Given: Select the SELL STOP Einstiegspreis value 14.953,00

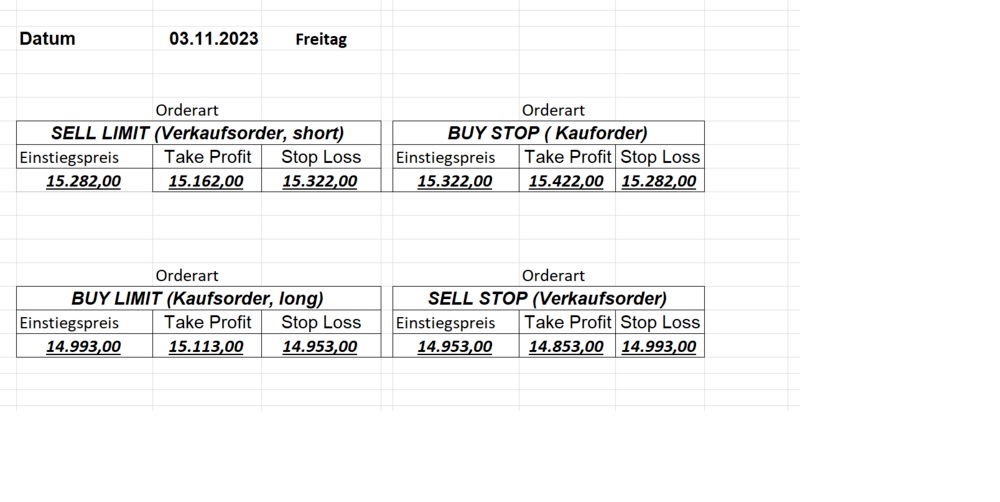Looking at the screenshot, I should (455, 346).
